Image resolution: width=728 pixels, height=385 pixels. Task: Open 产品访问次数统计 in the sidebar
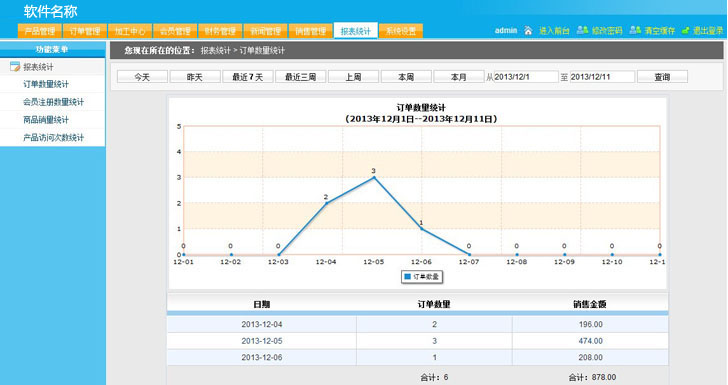click(53, 137)
